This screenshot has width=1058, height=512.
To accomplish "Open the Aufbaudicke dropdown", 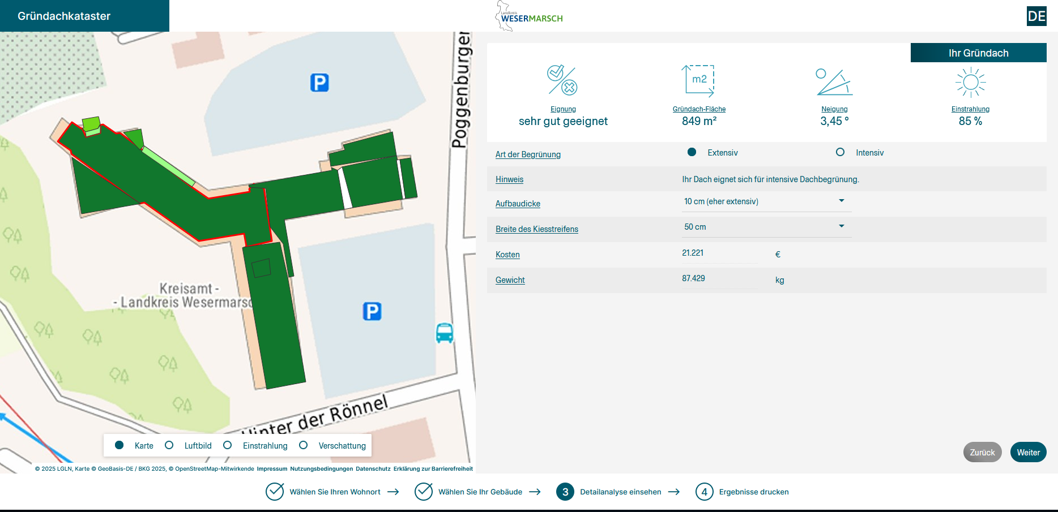I will (766, 202).
